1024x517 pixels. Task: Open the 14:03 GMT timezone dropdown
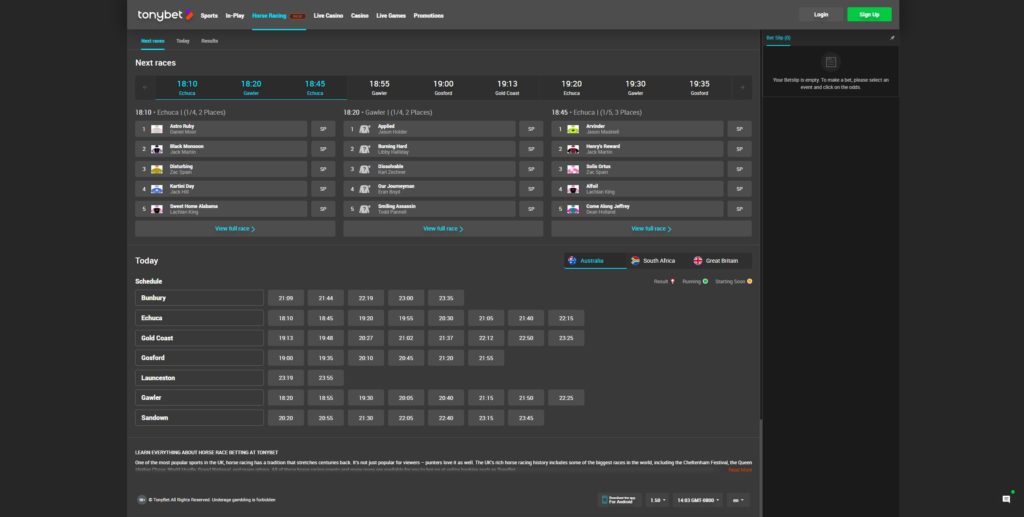[698, 500]
